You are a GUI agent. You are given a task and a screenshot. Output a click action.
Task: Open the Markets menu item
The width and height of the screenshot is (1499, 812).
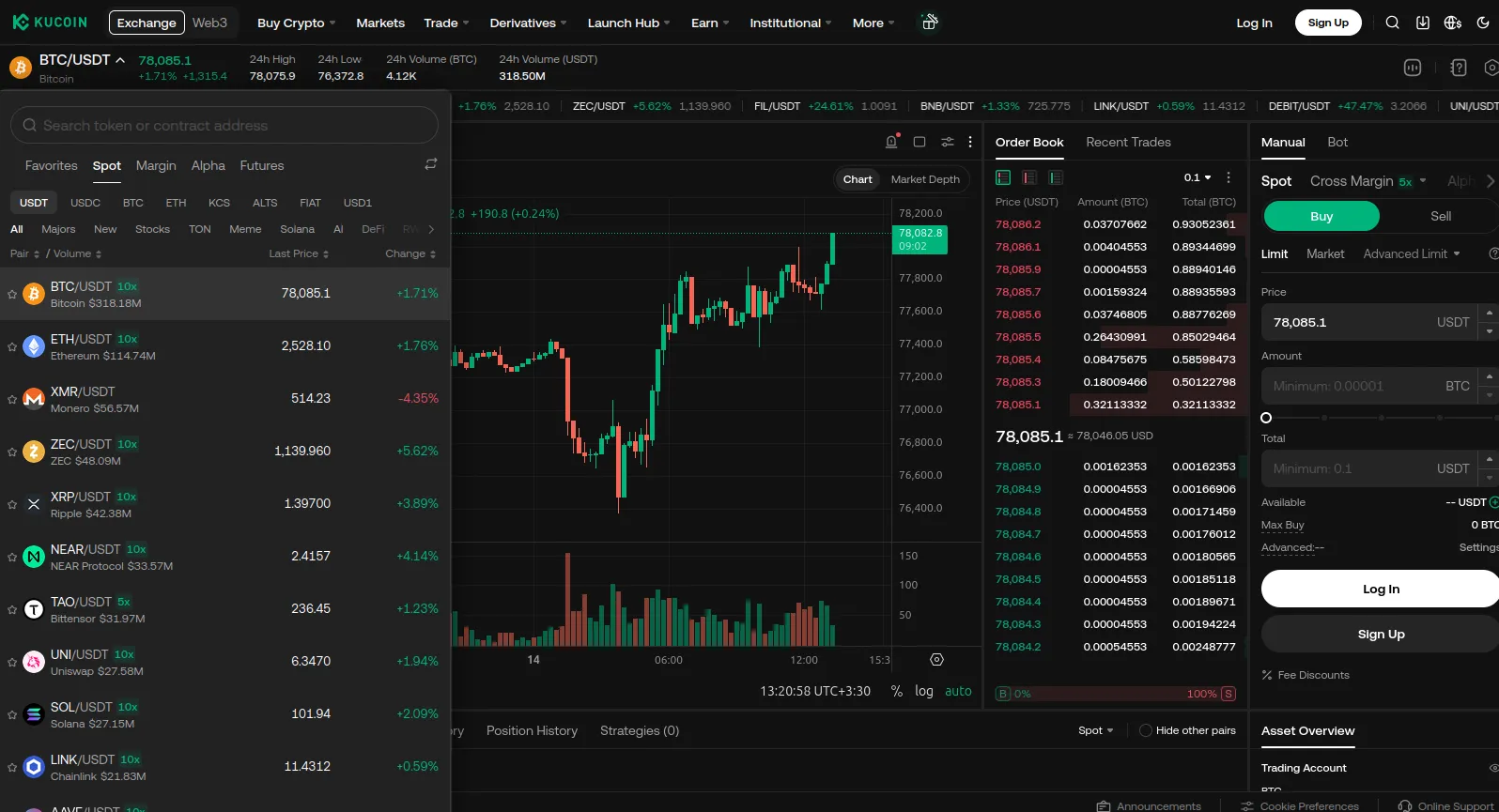point(380,23)
